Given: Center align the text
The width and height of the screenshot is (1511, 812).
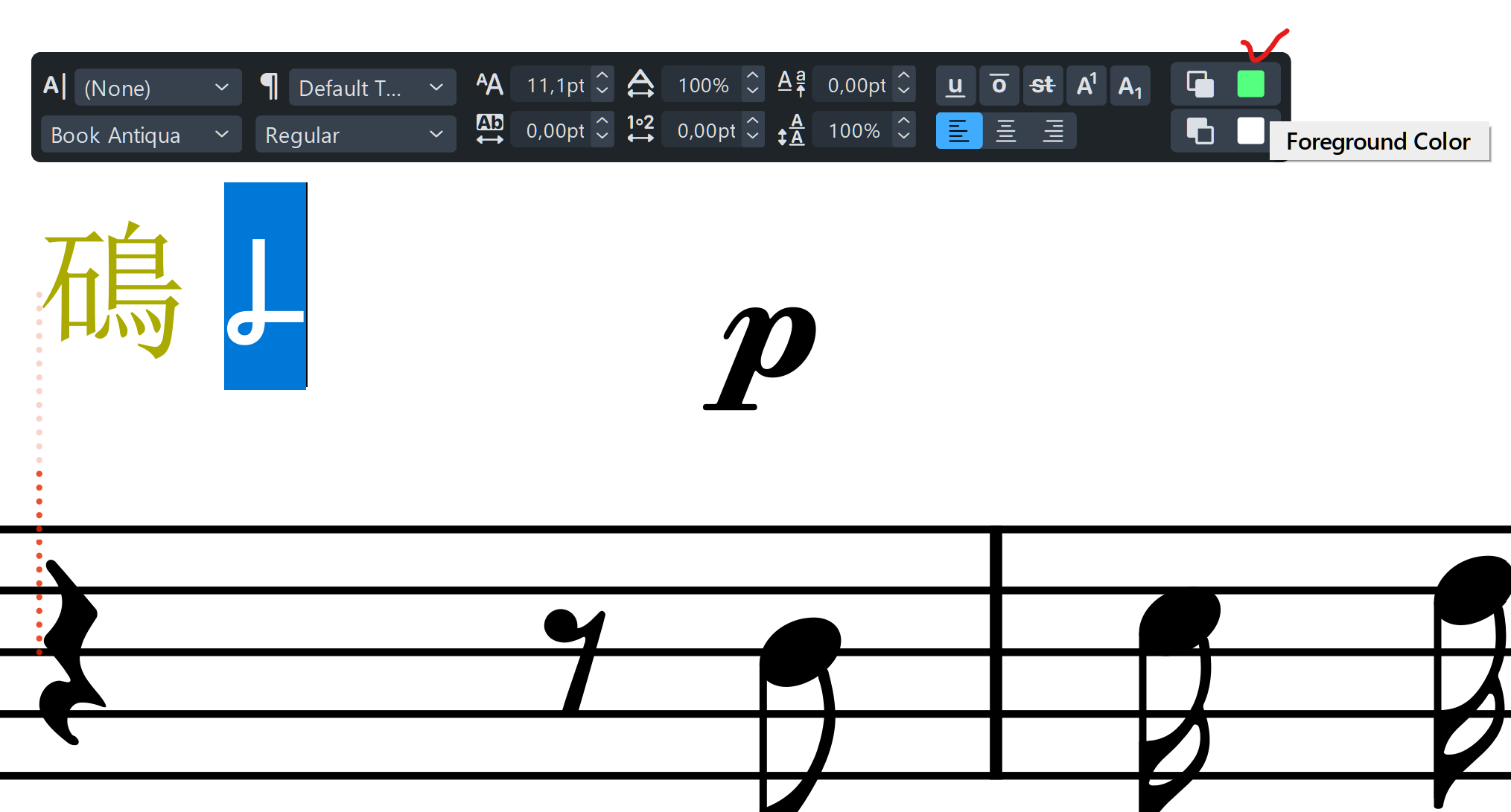Looking at the screenshot, I should [1005, 131].
